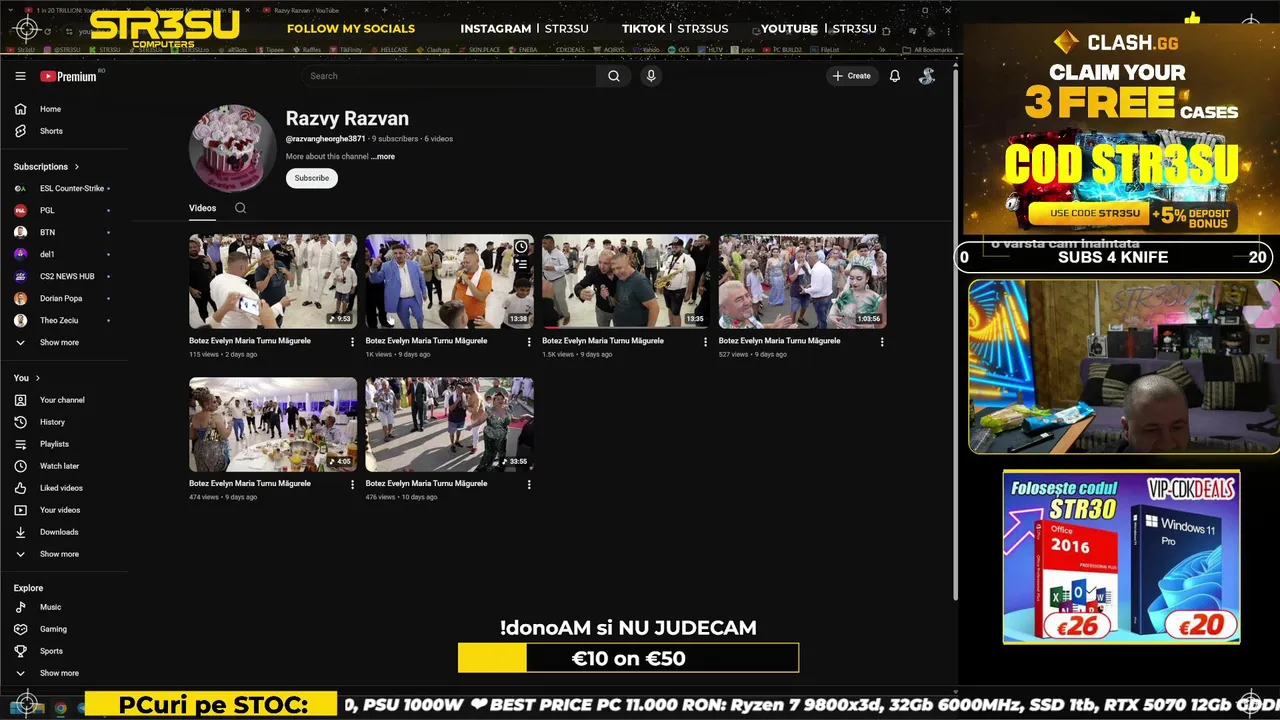The height and width of the screenshot is (720, 1280).
Task: Open All Bookmarks folder
Action: (x=927, y=49)
